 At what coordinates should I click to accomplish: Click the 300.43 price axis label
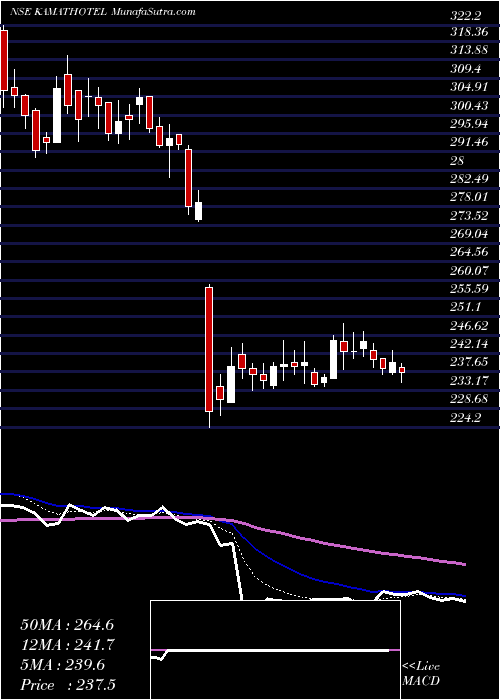[470, 106]
